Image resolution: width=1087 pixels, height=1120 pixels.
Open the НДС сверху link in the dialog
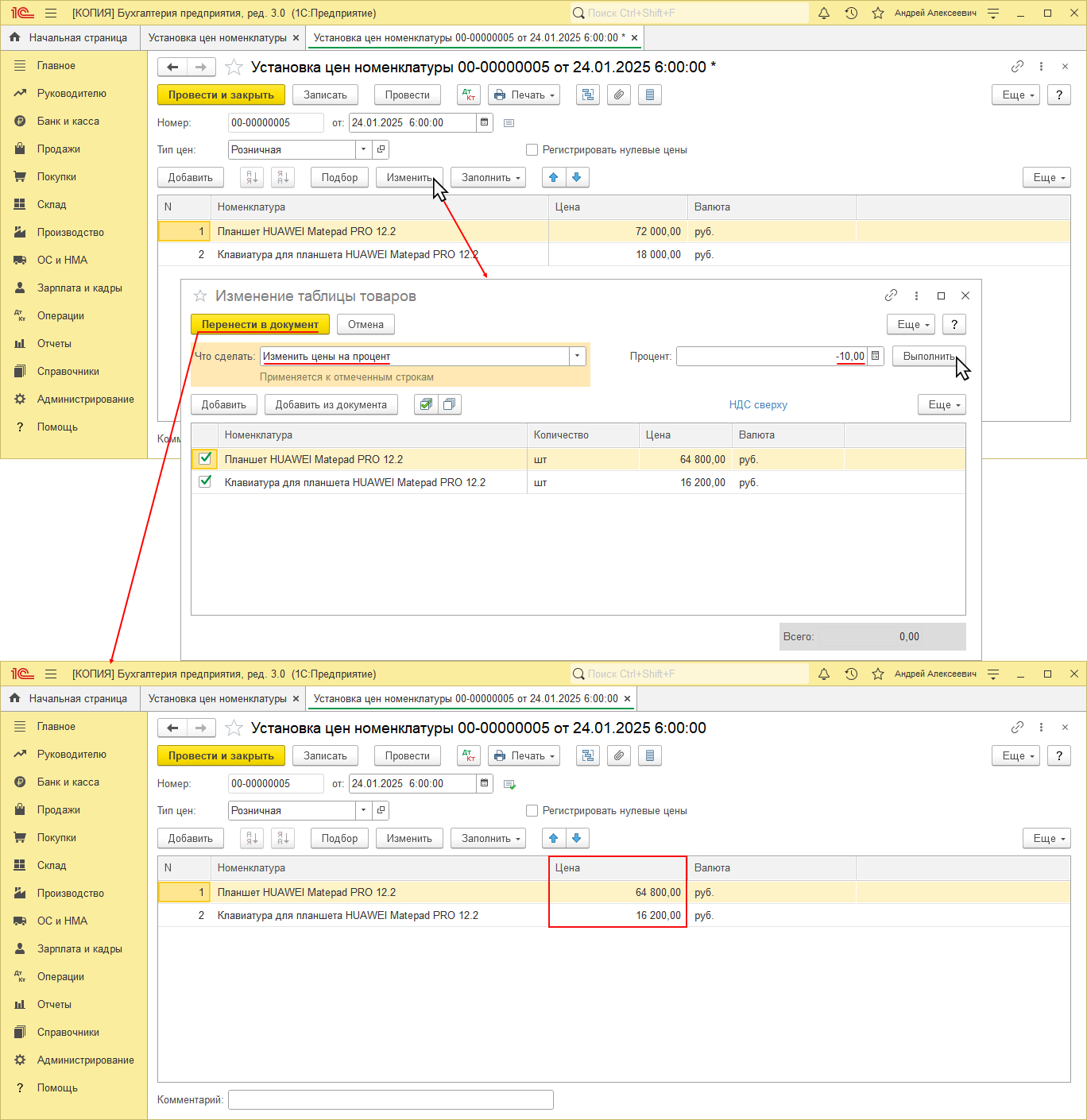[x=758, y=404]
